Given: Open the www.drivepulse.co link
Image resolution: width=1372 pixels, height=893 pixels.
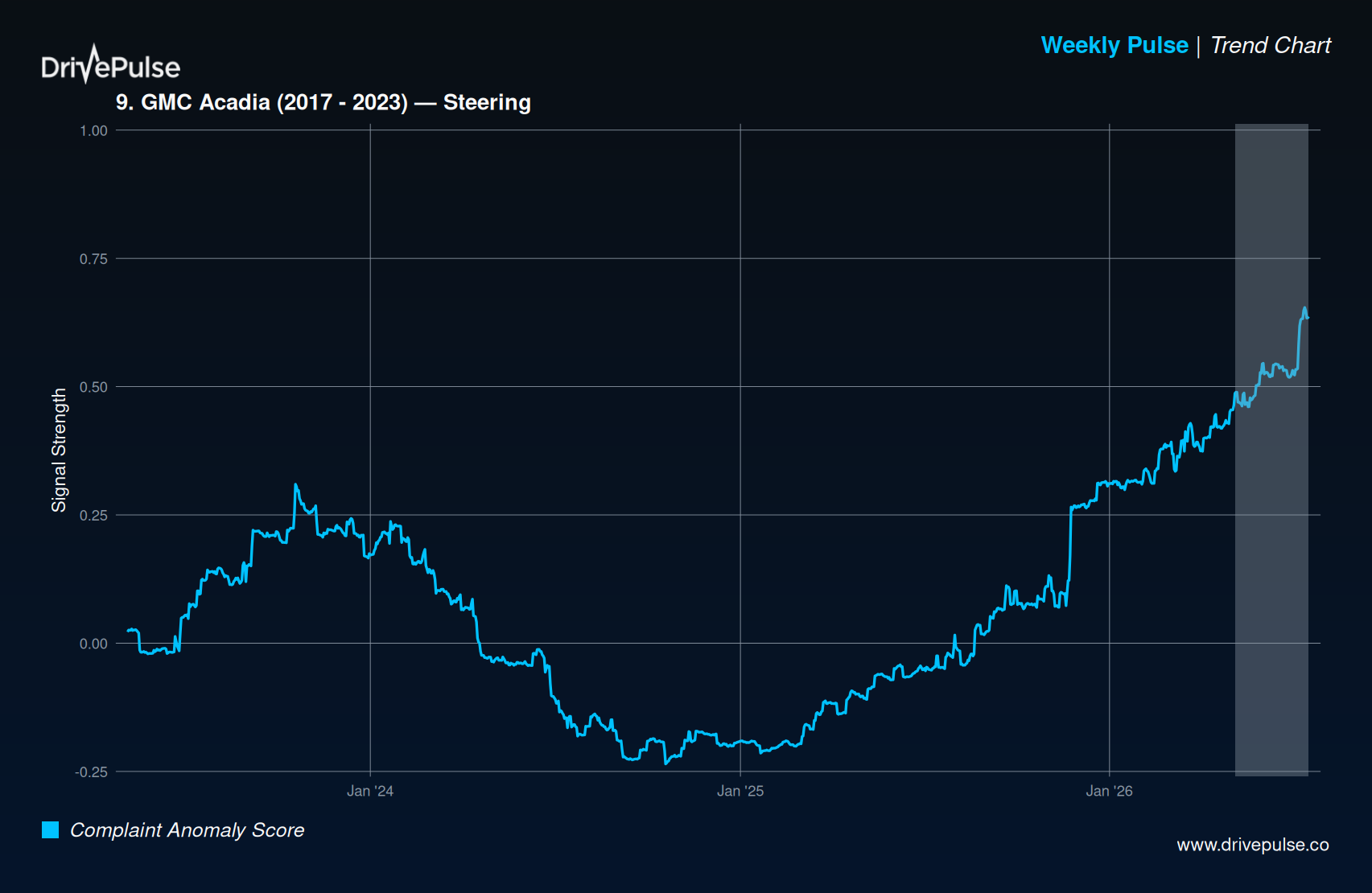Looking at the screenshot, I should click(x=1252, y=845).
